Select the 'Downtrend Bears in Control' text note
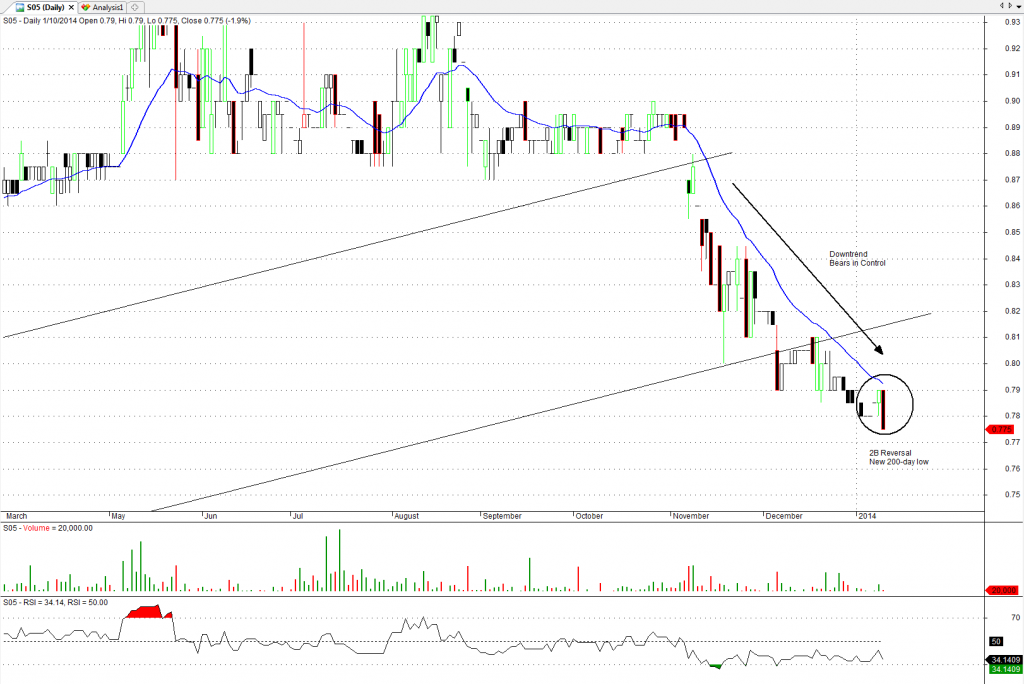Screen dimensions: 1024x684 click(857, 258)
